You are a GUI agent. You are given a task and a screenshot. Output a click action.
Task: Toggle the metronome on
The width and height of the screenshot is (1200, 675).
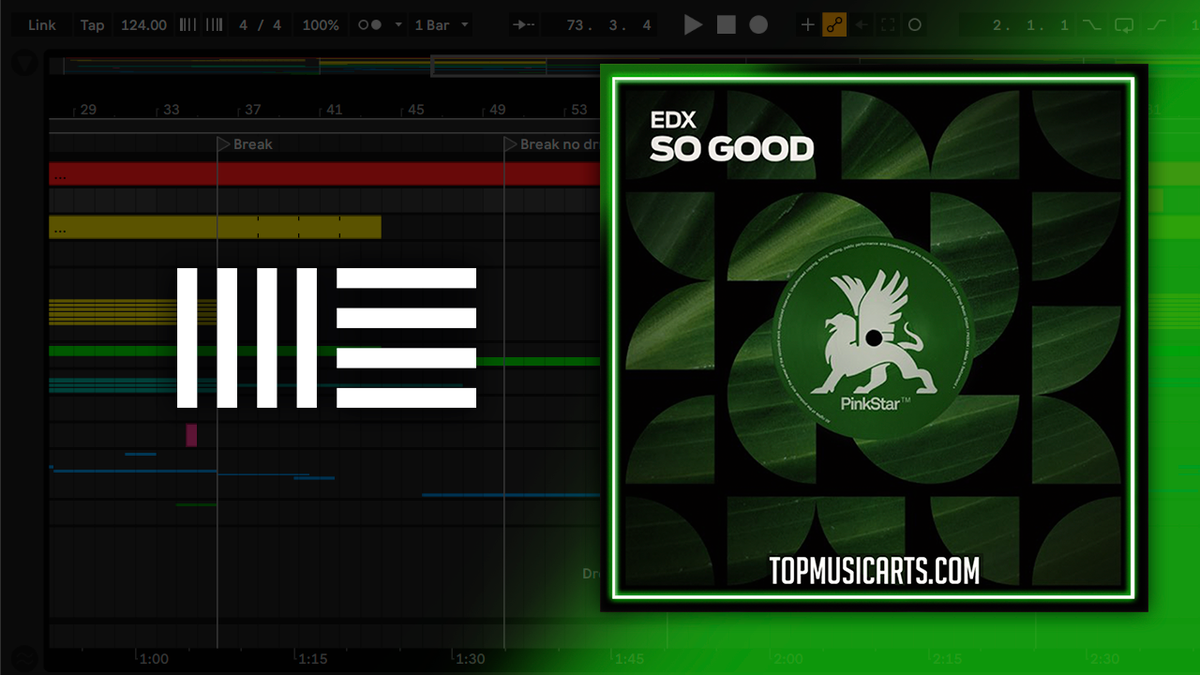370,24
